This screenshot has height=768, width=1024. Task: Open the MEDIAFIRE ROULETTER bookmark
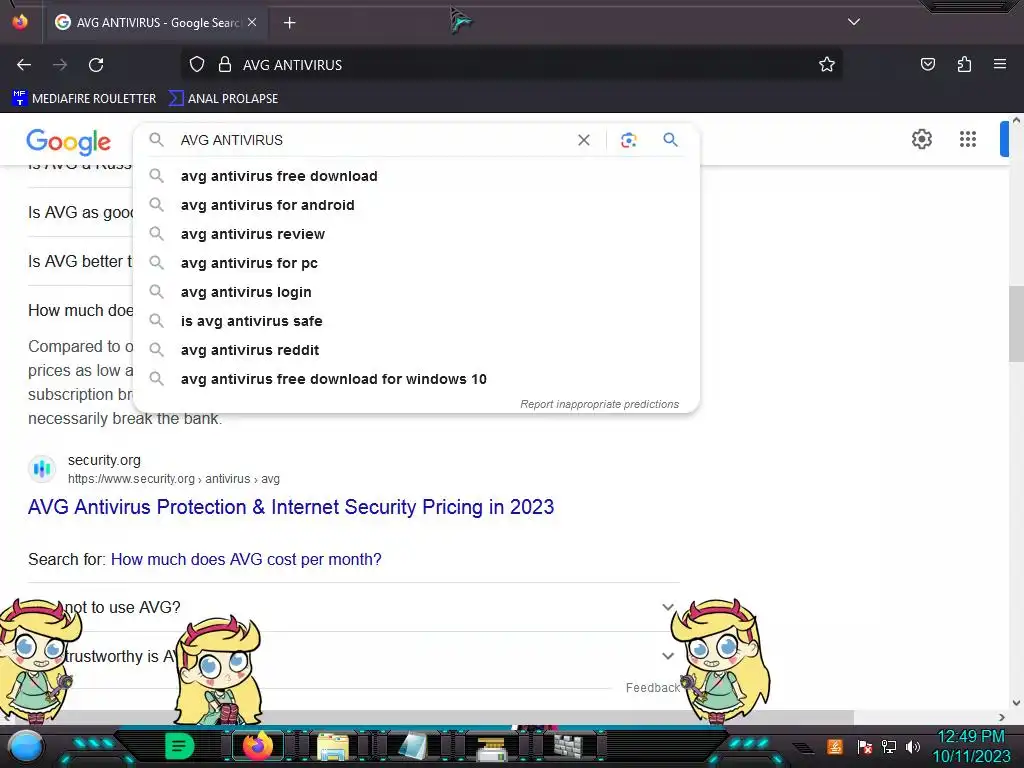(x=84, y=99)
